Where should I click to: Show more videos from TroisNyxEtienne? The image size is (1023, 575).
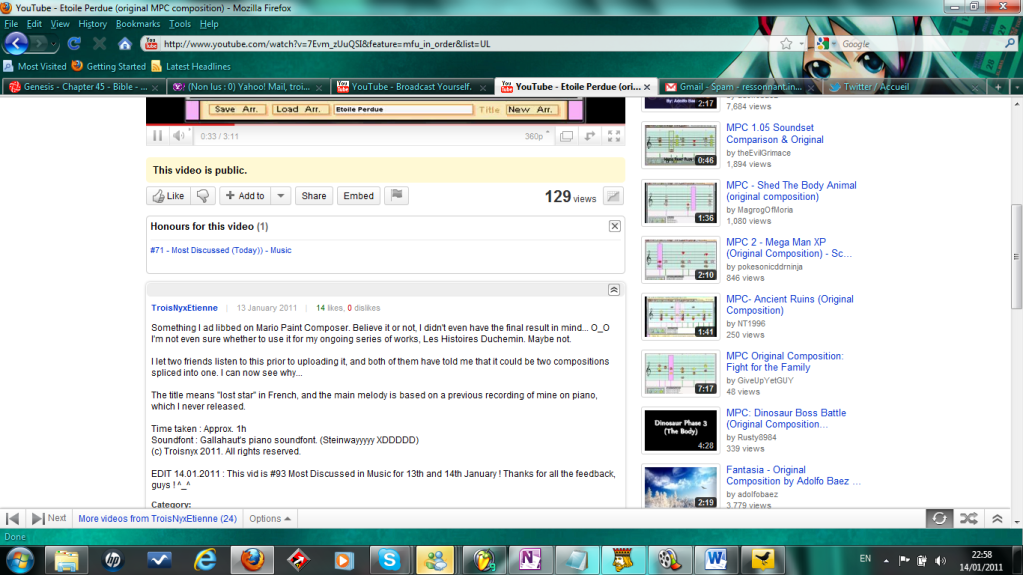click(x=157, y=518)
